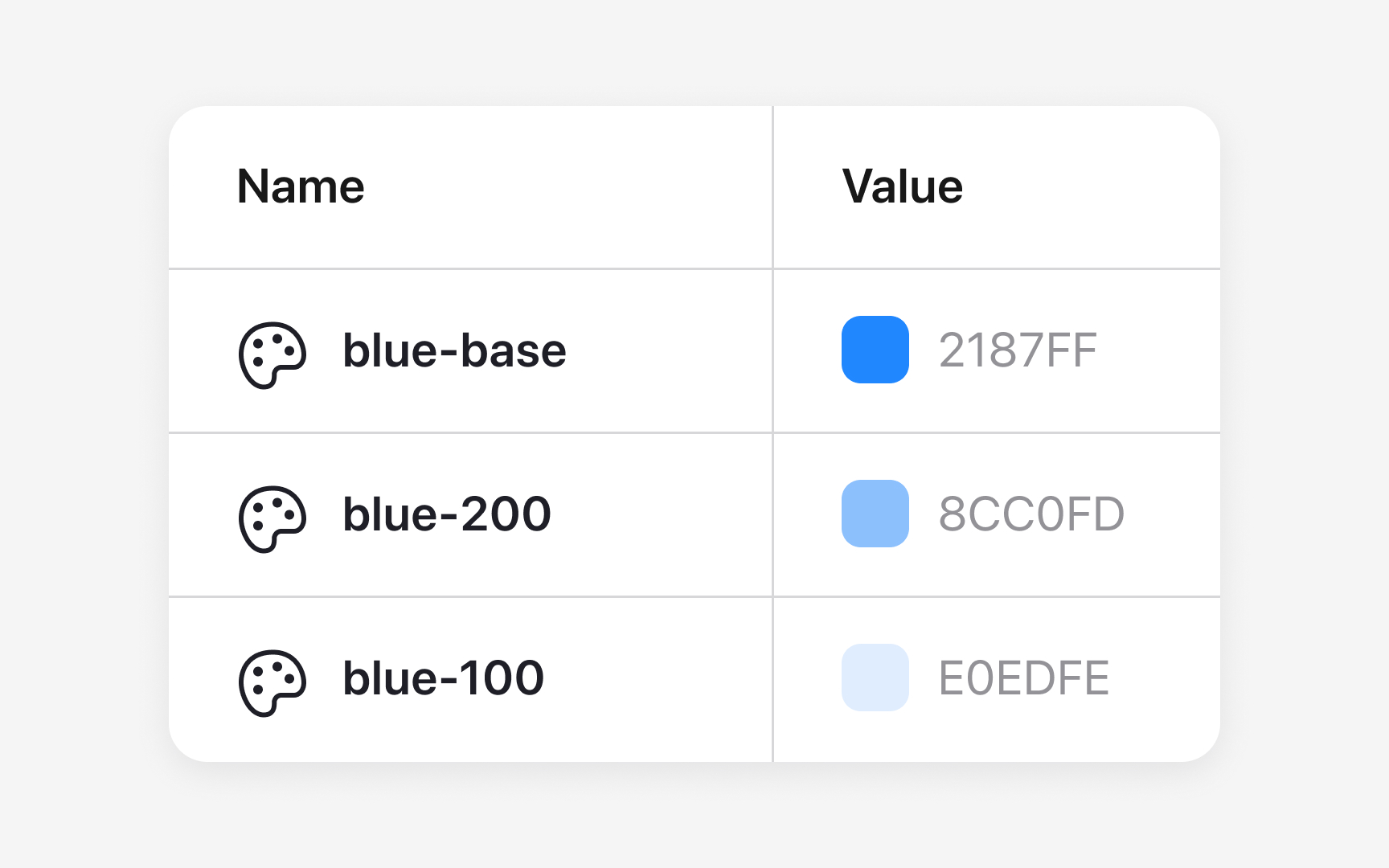Image resolution: width=1389 pixels, height=868 pixels.
Task: Click the gray background outside the table
Action: (x=80, y=434)
